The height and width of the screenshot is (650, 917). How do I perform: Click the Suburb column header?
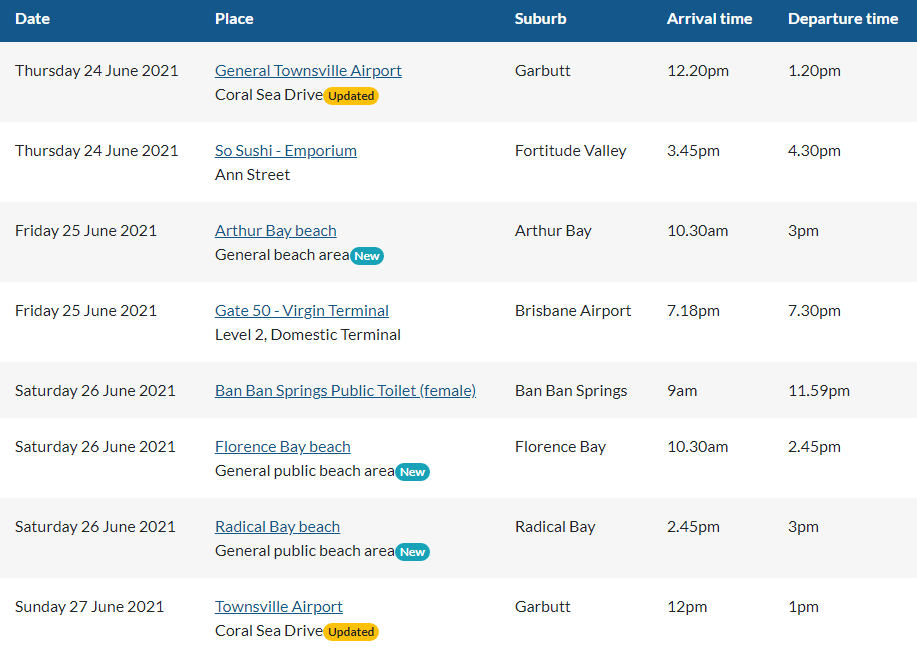(540, 19)
